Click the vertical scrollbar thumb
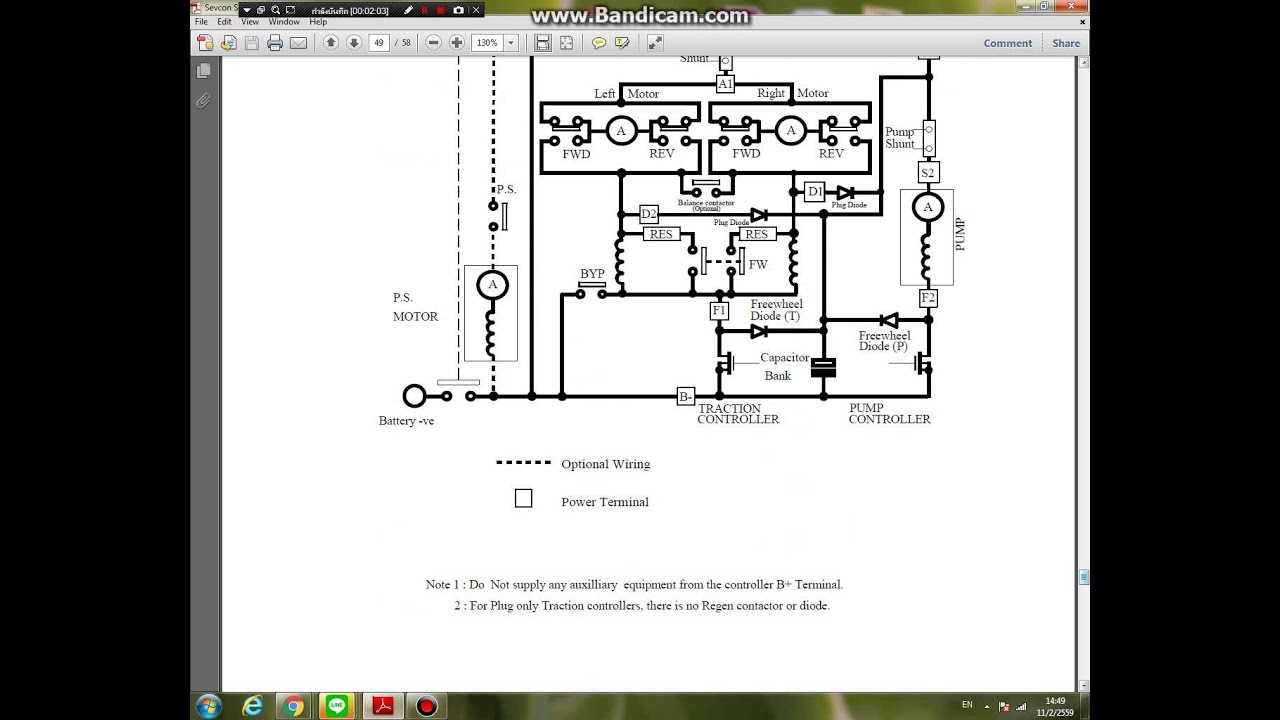This screenshot has height=720, width=1280. click(1084, 577)
